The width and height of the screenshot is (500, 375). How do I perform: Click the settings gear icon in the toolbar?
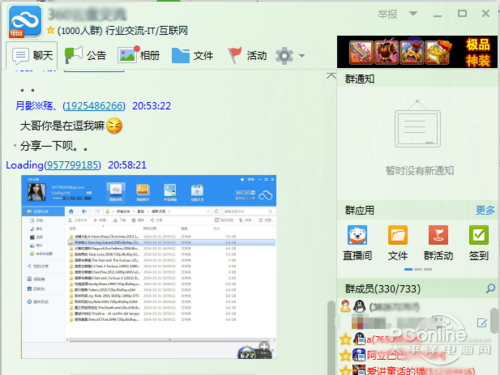[x=284, y=56]
